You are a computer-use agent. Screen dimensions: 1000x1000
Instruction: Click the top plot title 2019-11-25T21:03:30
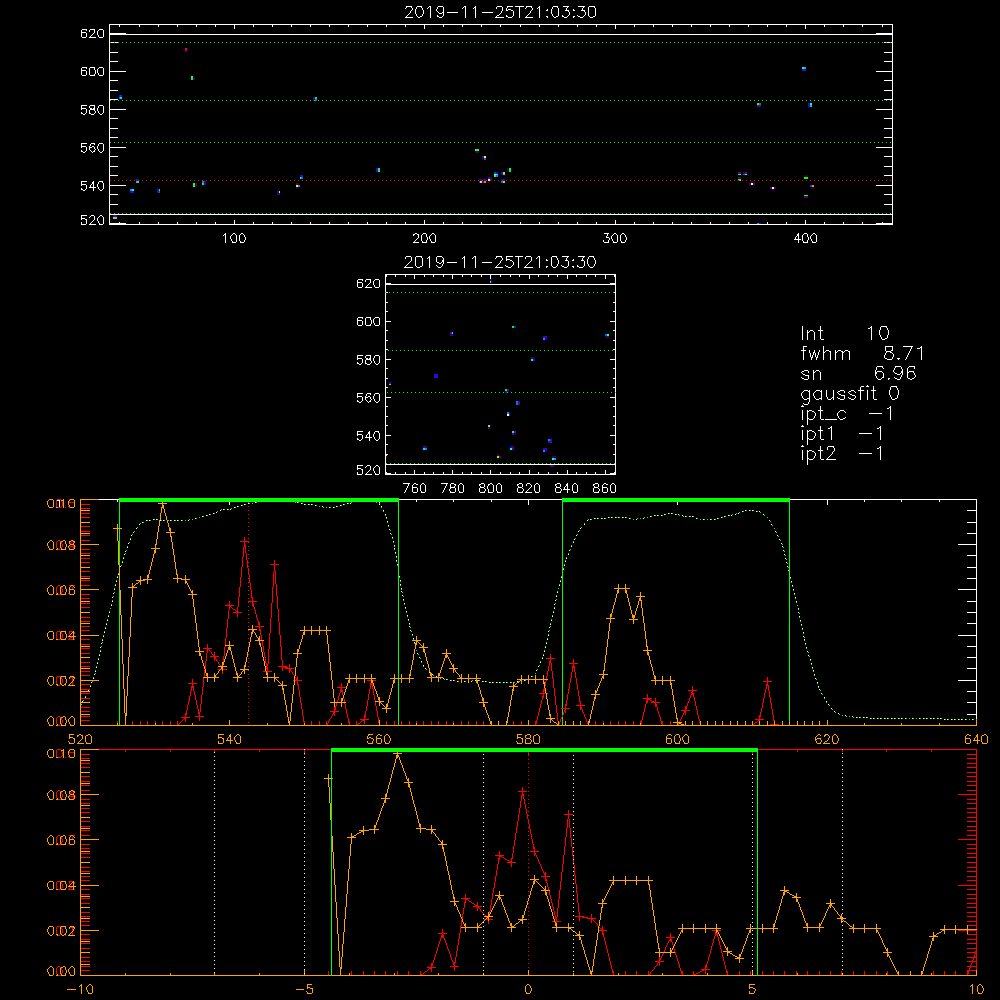pos(500,12)
